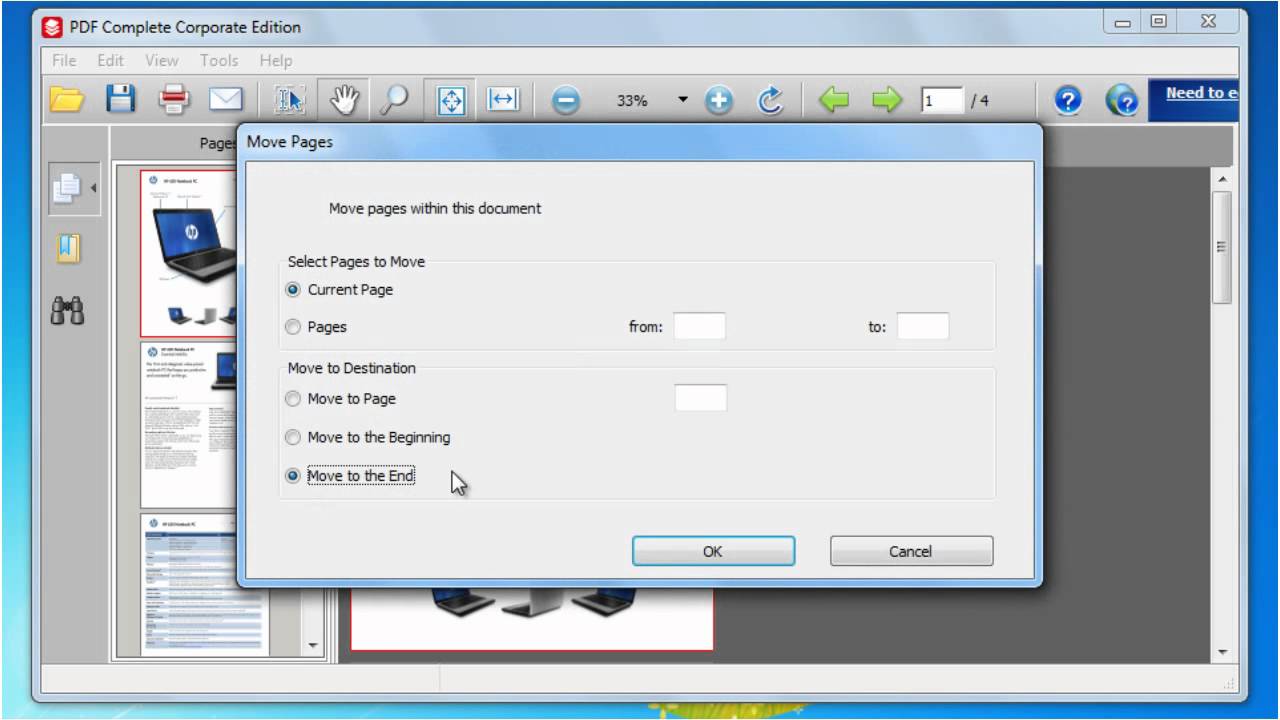Click the "Move Pages" dialog title
1280x720 pixels.
[x=290, y=142]
